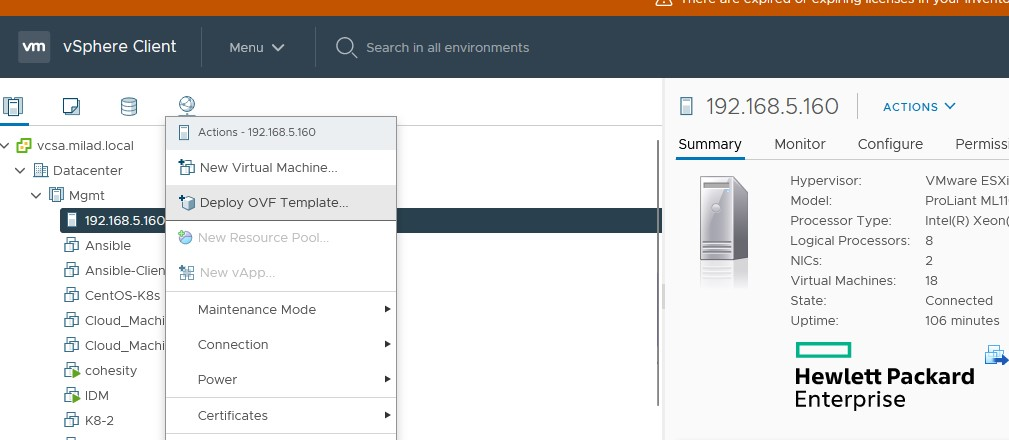Choose New Virtual Machine from context menu
This screenshot has width=1009, height=440.
tap(281, 168)
